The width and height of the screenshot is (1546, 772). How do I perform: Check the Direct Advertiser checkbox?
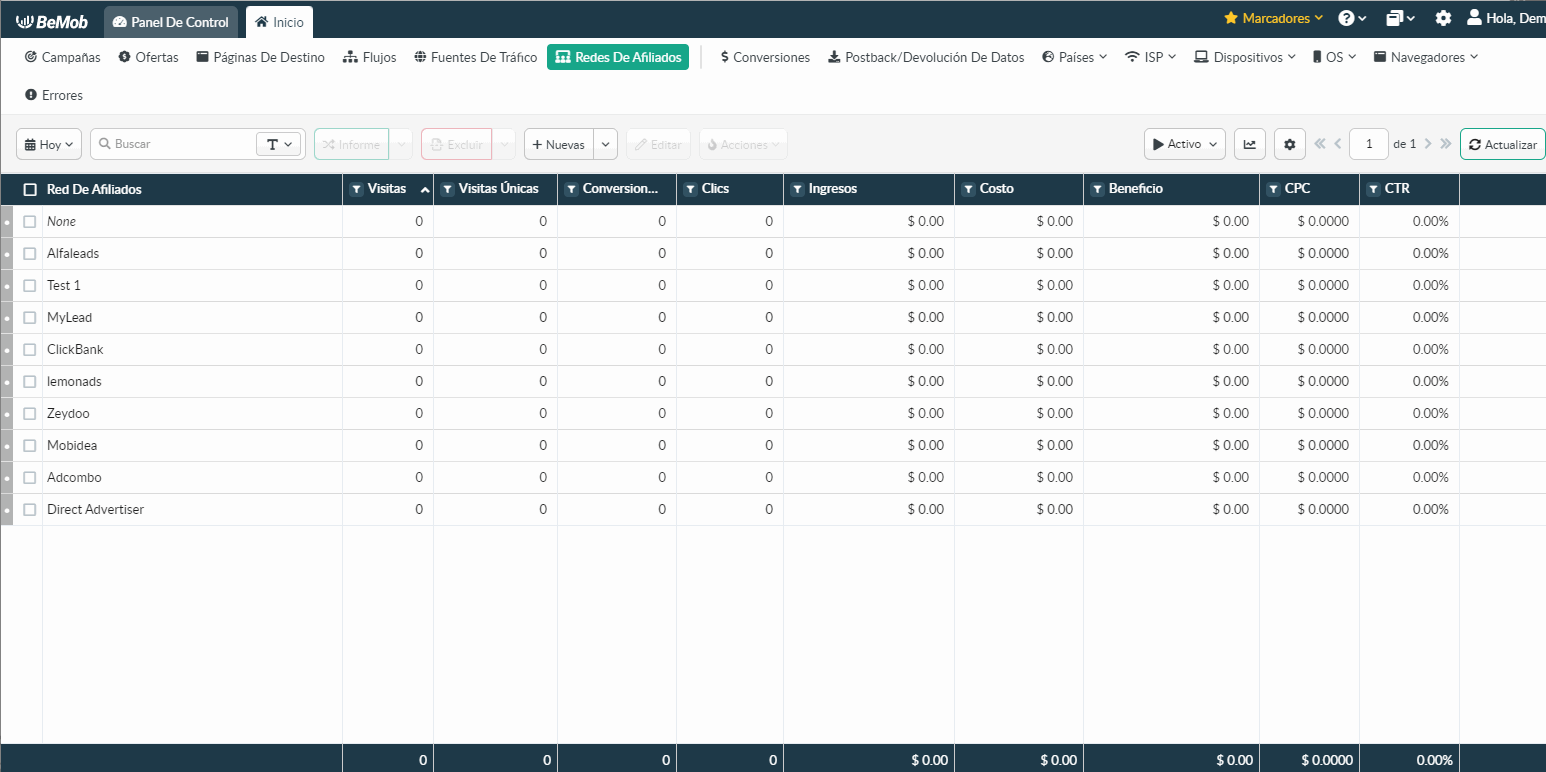[30, 510]
